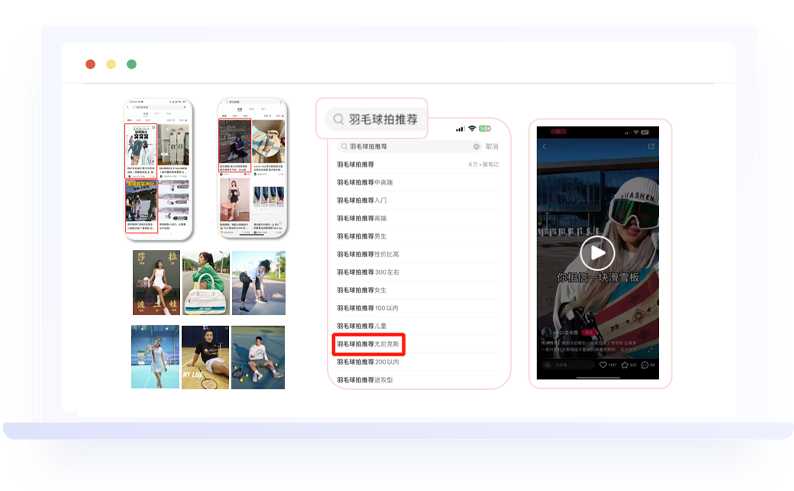Click the red window dot
794x491 pixels.
(x=90, y=64)
